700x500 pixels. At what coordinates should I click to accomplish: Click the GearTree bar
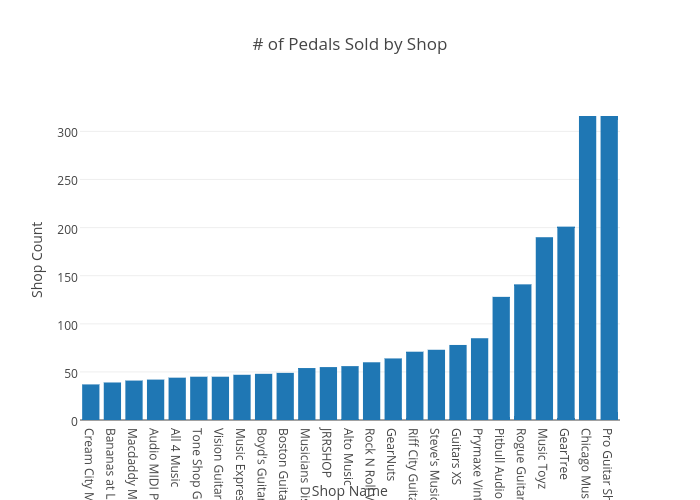pyautogui.click(x=566, y=323)
